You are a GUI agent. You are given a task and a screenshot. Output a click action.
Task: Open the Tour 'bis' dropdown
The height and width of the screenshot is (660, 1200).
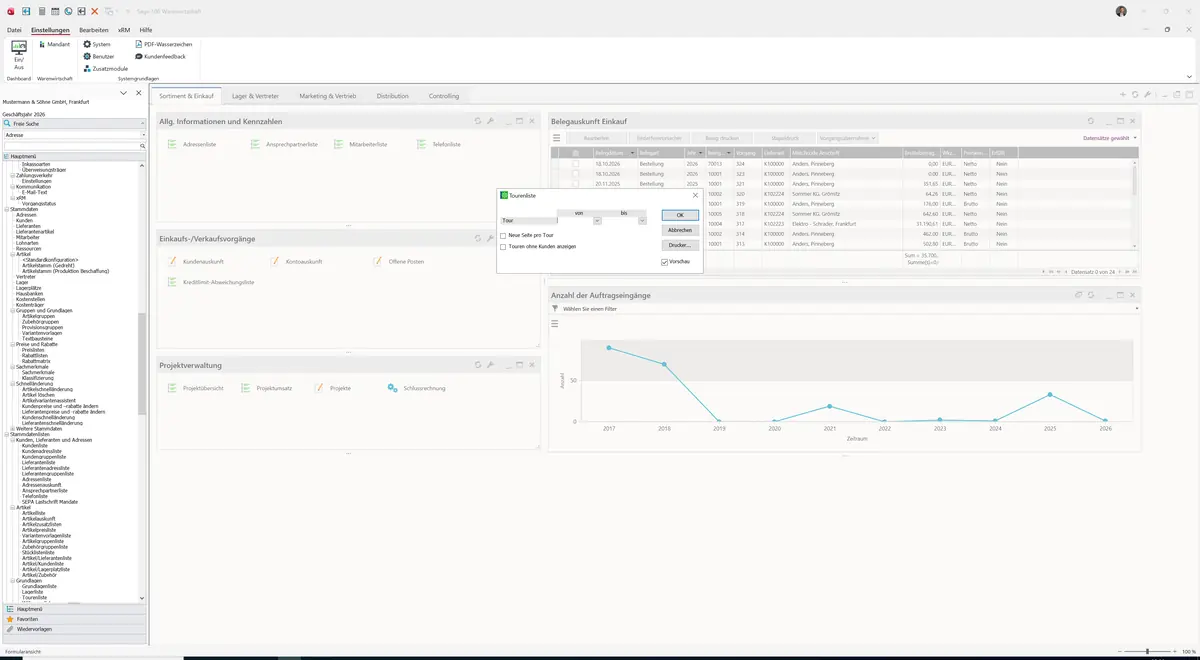(x=642, y=220)
